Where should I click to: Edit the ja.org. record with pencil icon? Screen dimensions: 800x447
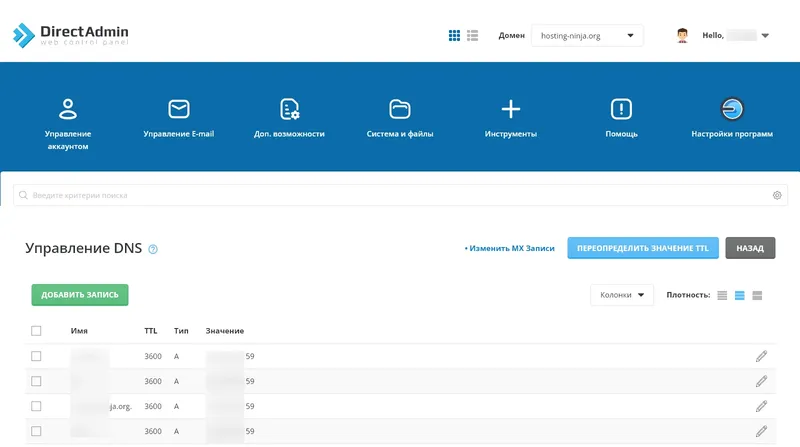click(761, 406)
